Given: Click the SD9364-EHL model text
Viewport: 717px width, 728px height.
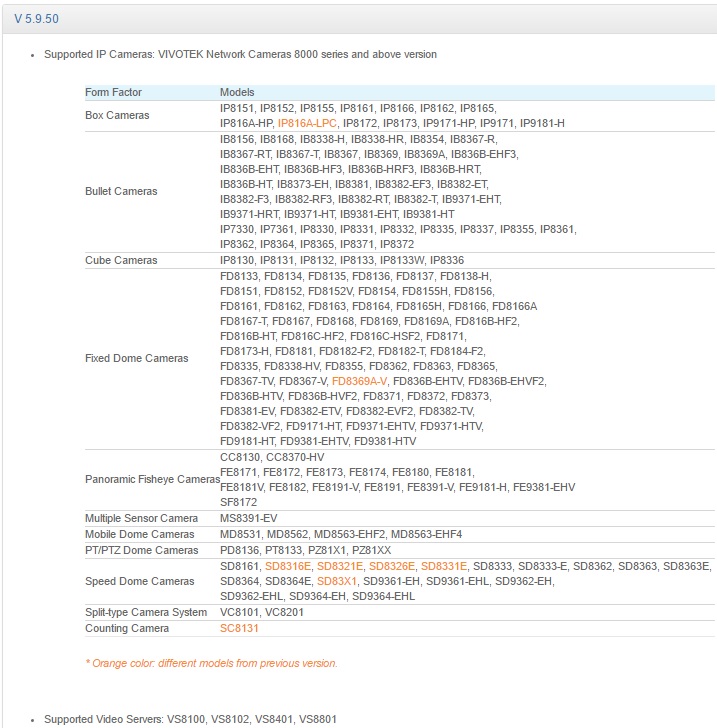Looking at the screenshot, I should click(x=383, y=597).
